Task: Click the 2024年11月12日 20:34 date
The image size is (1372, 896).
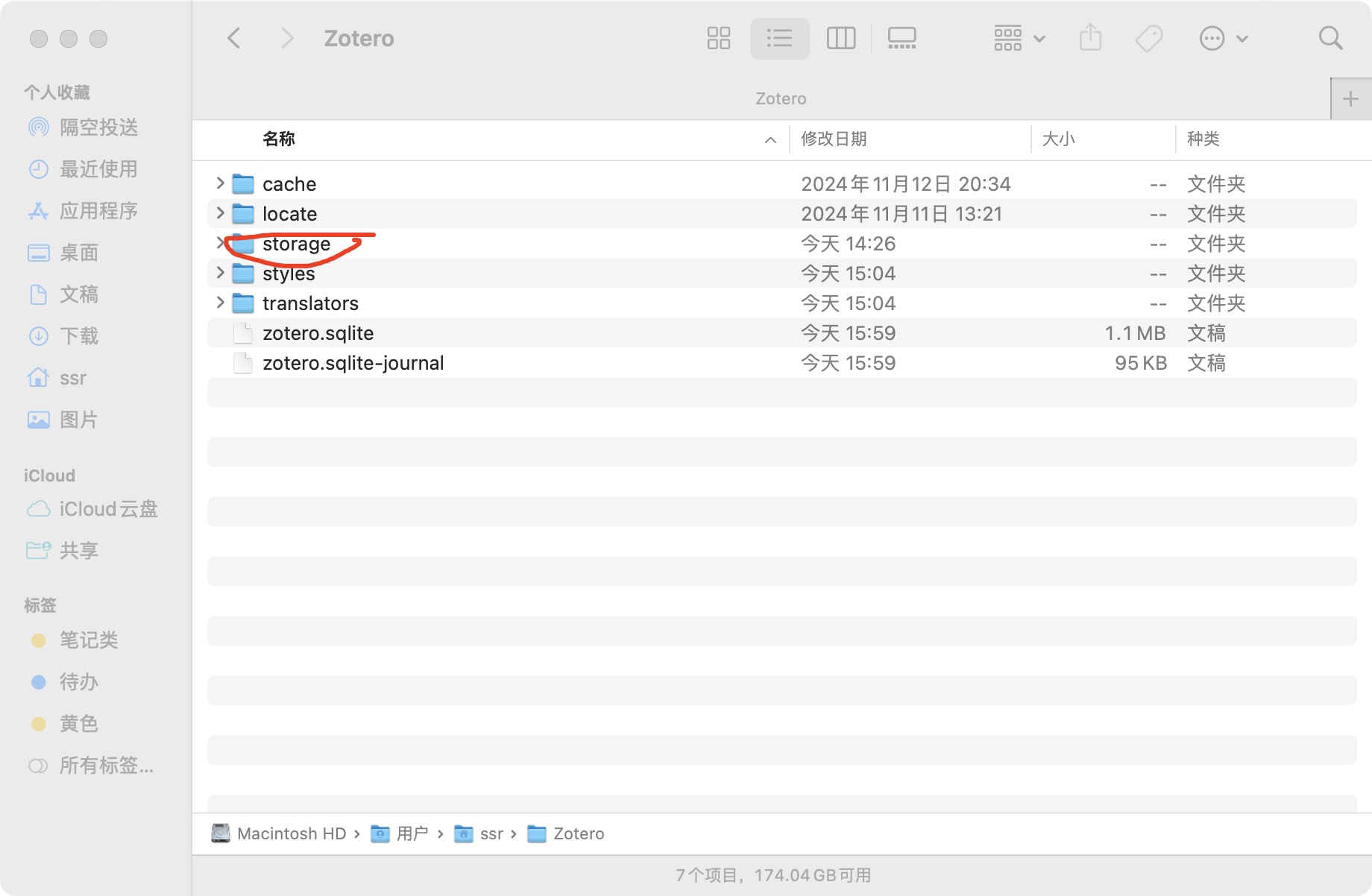Action: coord(905,184)
